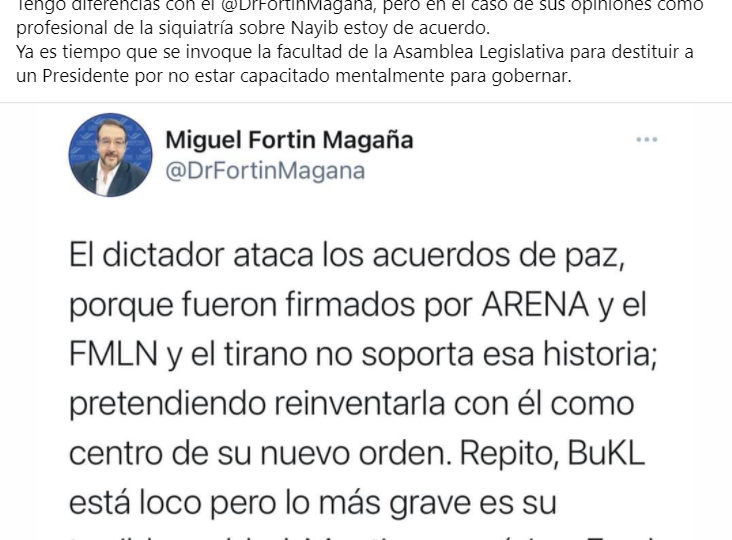This screenshot has height=540, width=732.
Task: Click the word FMLN in the quoted tweet
Action: (113, 354)
